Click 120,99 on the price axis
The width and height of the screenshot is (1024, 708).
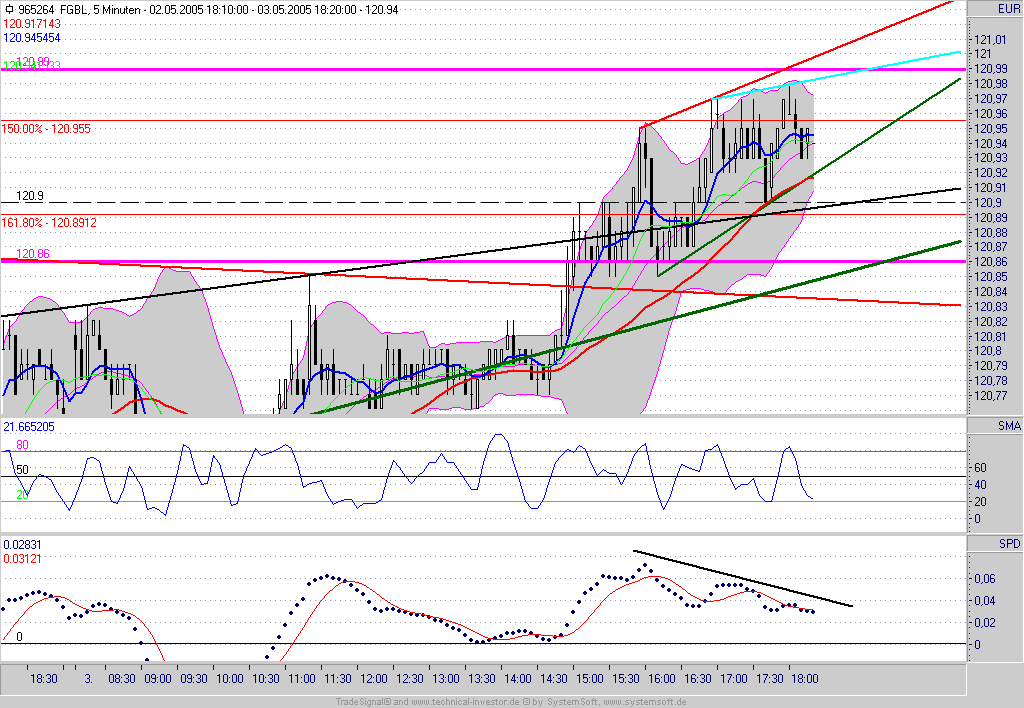click(x=991, y=69)
